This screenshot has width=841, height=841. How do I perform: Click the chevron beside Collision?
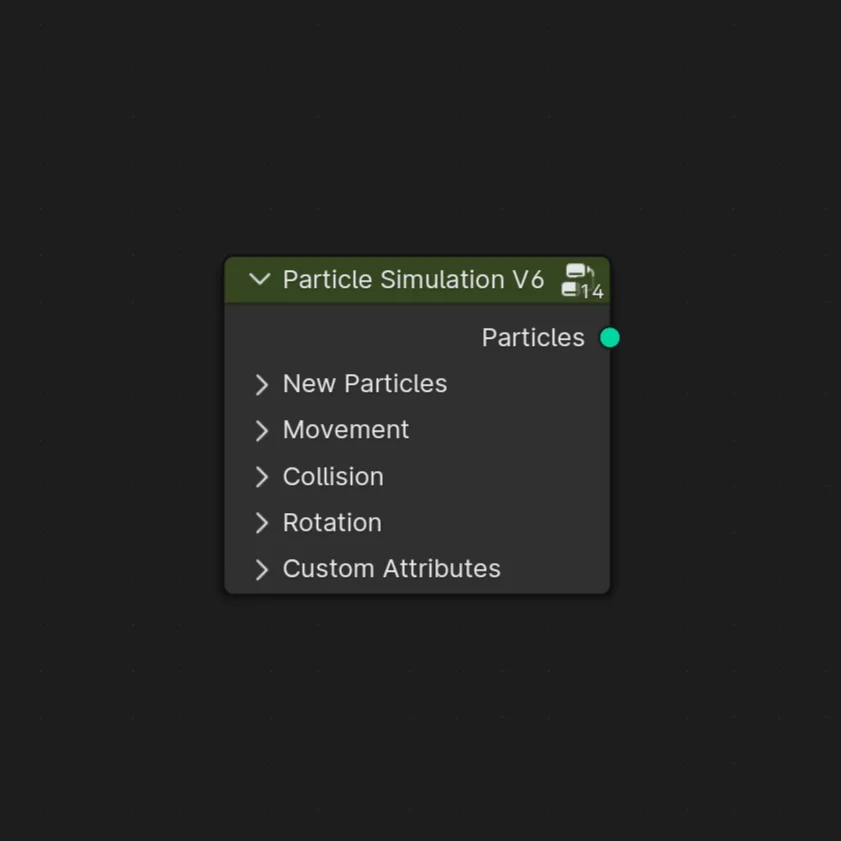[261, 477]
